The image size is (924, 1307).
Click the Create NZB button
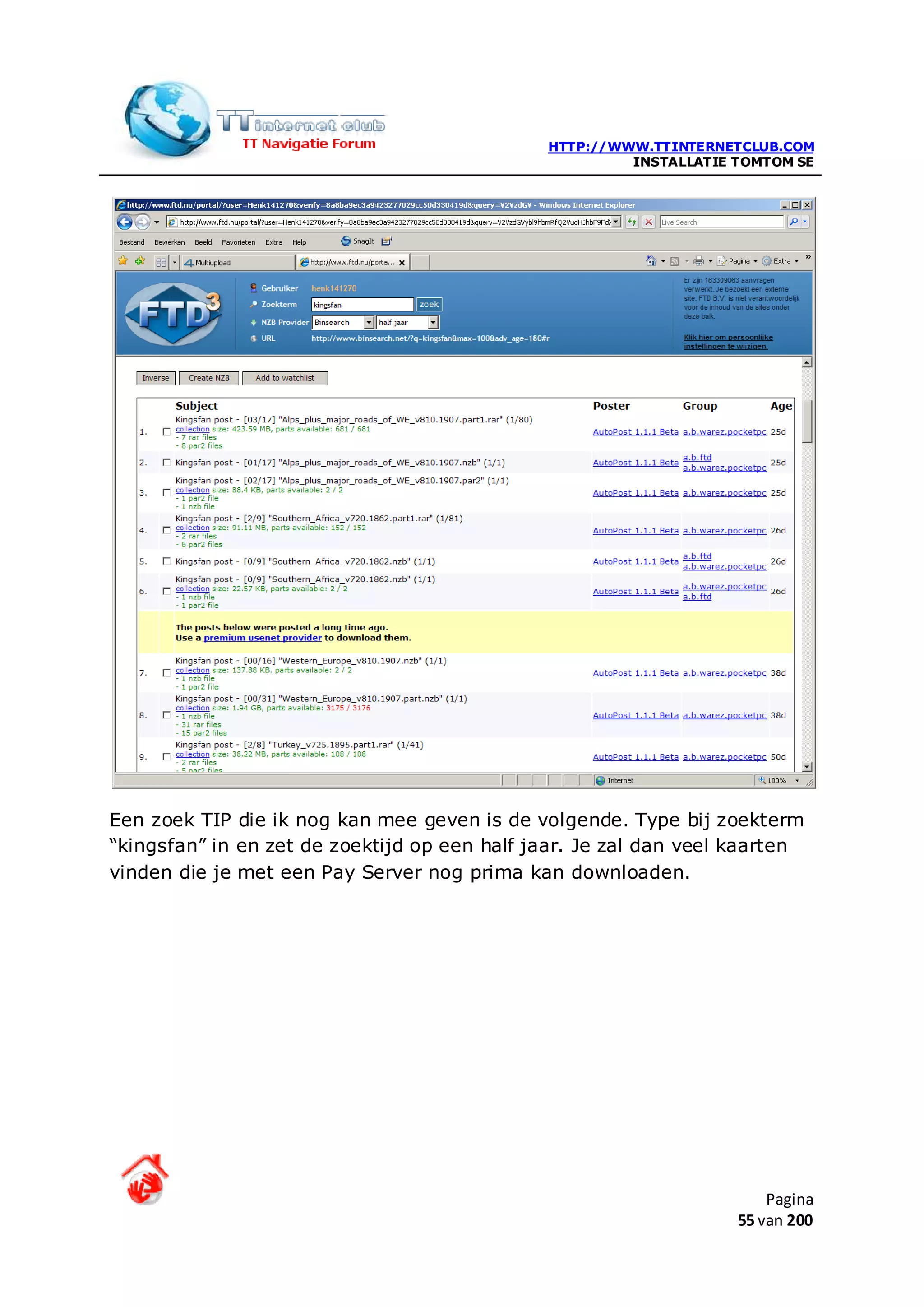pos(209,378)
